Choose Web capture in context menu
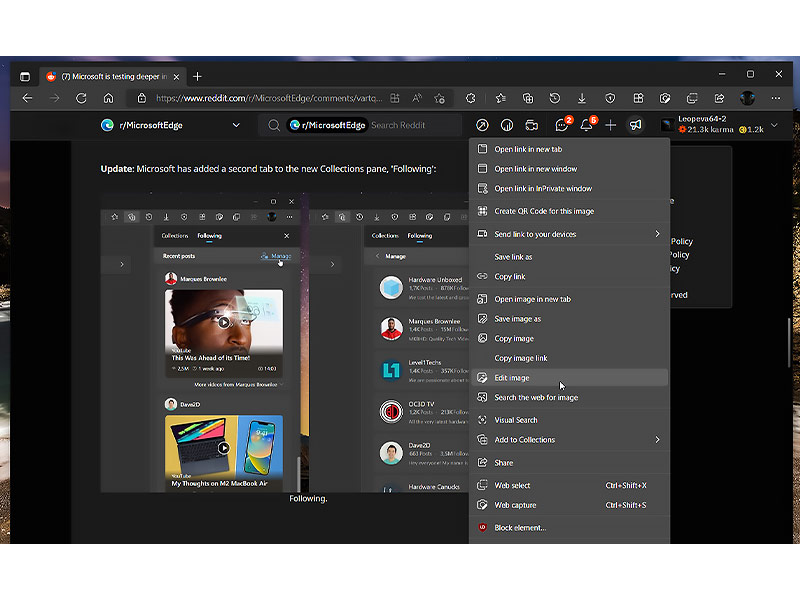The height and width of the screenshot is (600, 800). [569, 505]
